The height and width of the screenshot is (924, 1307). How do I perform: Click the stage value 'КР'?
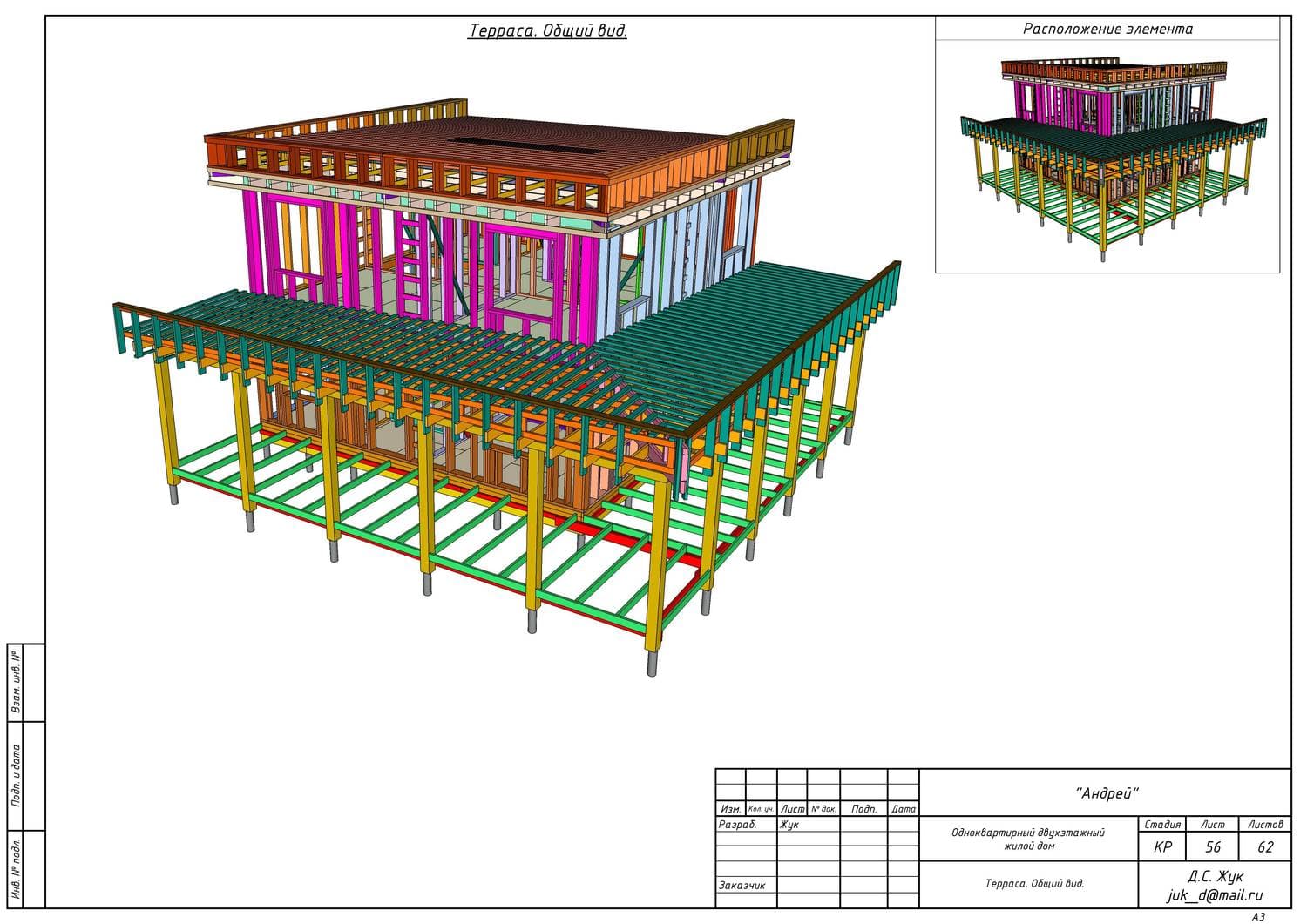(1161, 847)
